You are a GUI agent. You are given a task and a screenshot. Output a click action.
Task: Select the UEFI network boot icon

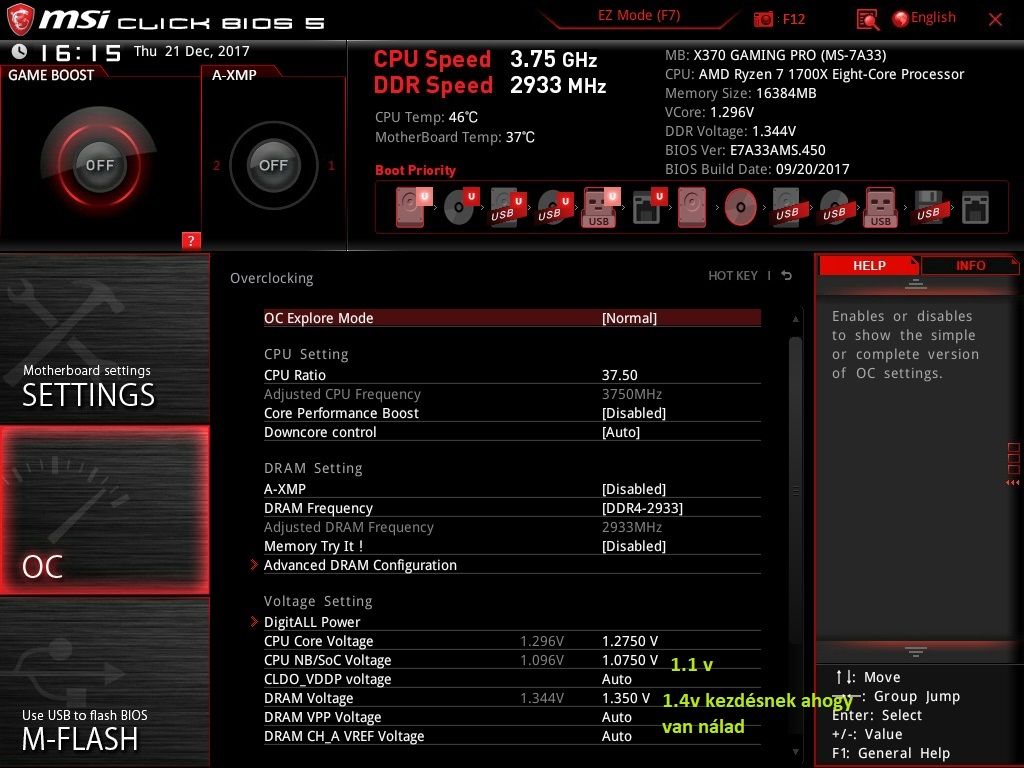(649, 207)
